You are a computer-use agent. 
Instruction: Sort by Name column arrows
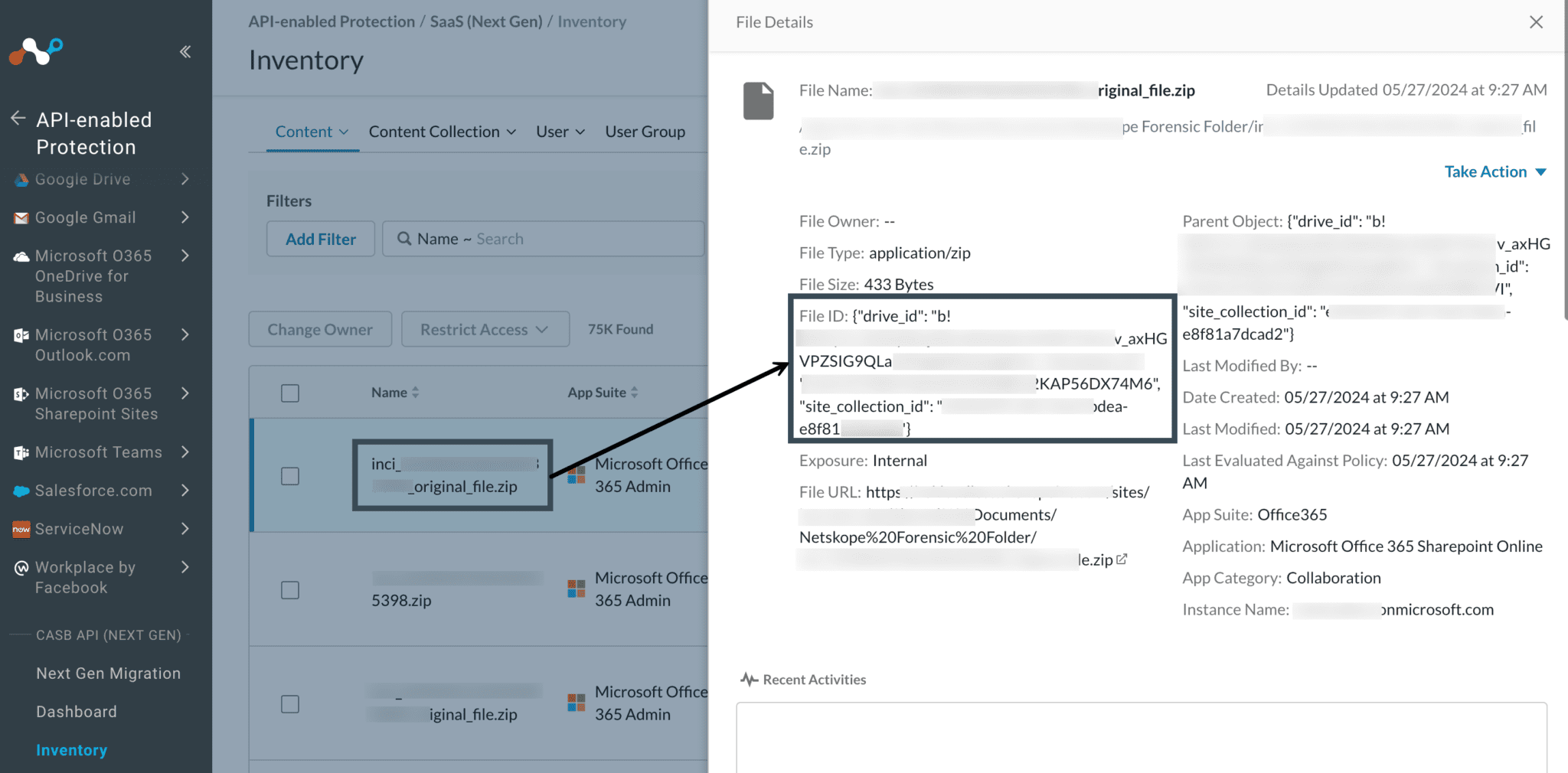pyautogui.click(x=416, y=393)
